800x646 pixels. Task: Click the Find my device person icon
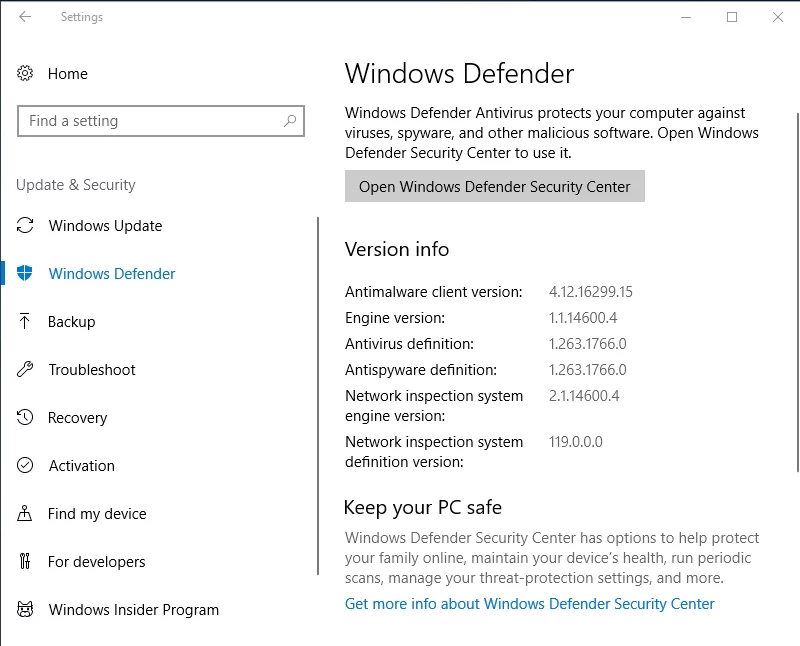26,514
